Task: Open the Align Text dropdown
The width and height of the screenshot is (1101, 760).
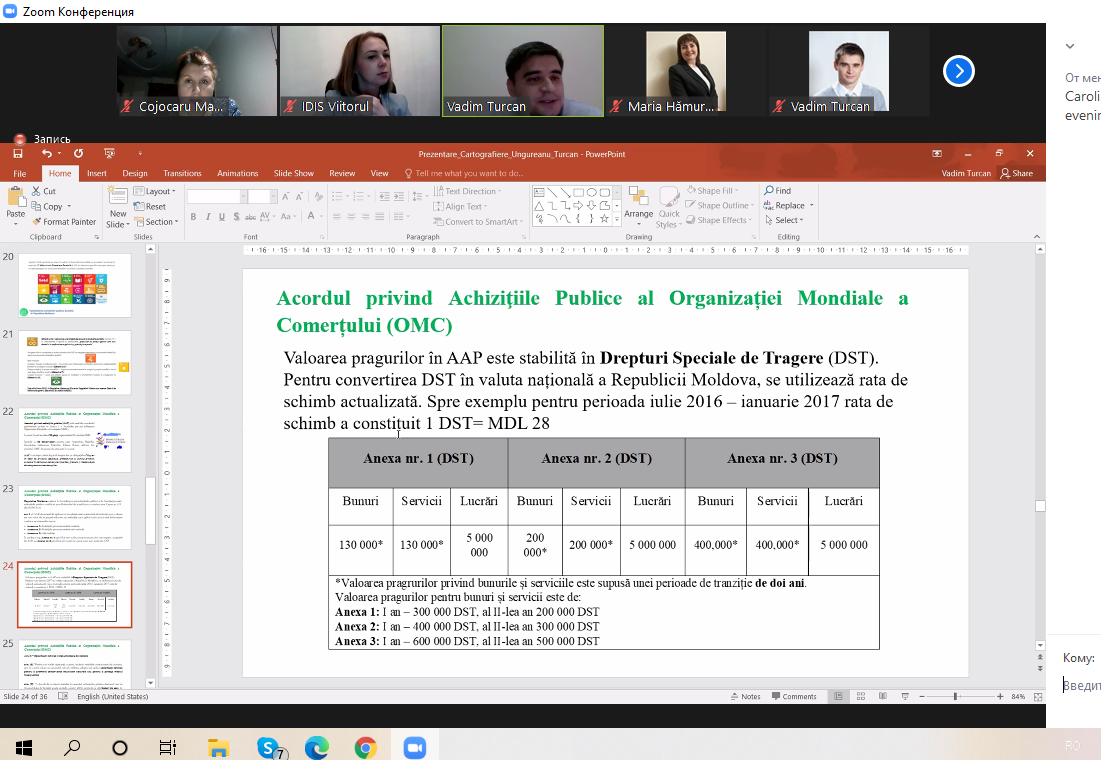Action: (460, 207)
